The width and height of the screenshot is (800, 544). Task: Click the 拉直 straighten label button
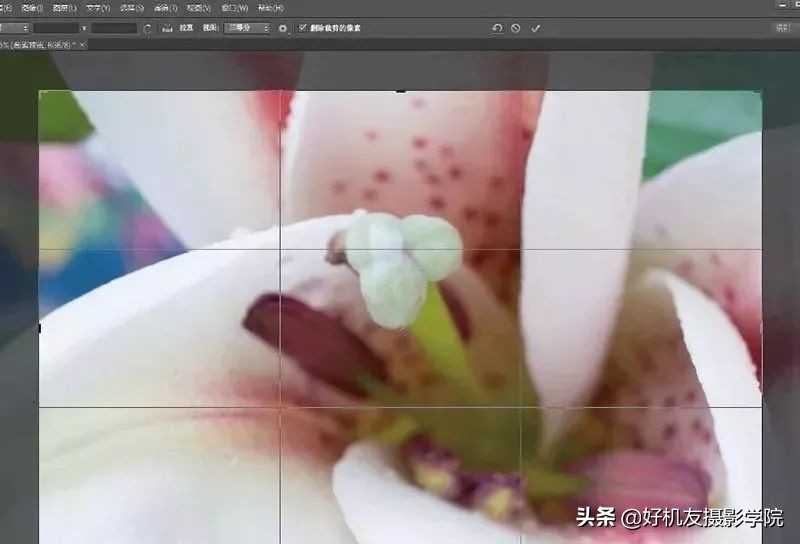(186, 28)
